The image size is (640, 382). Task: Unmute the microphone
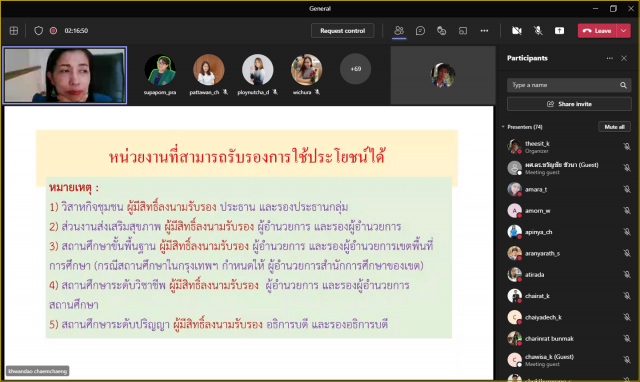click(538, 31)
